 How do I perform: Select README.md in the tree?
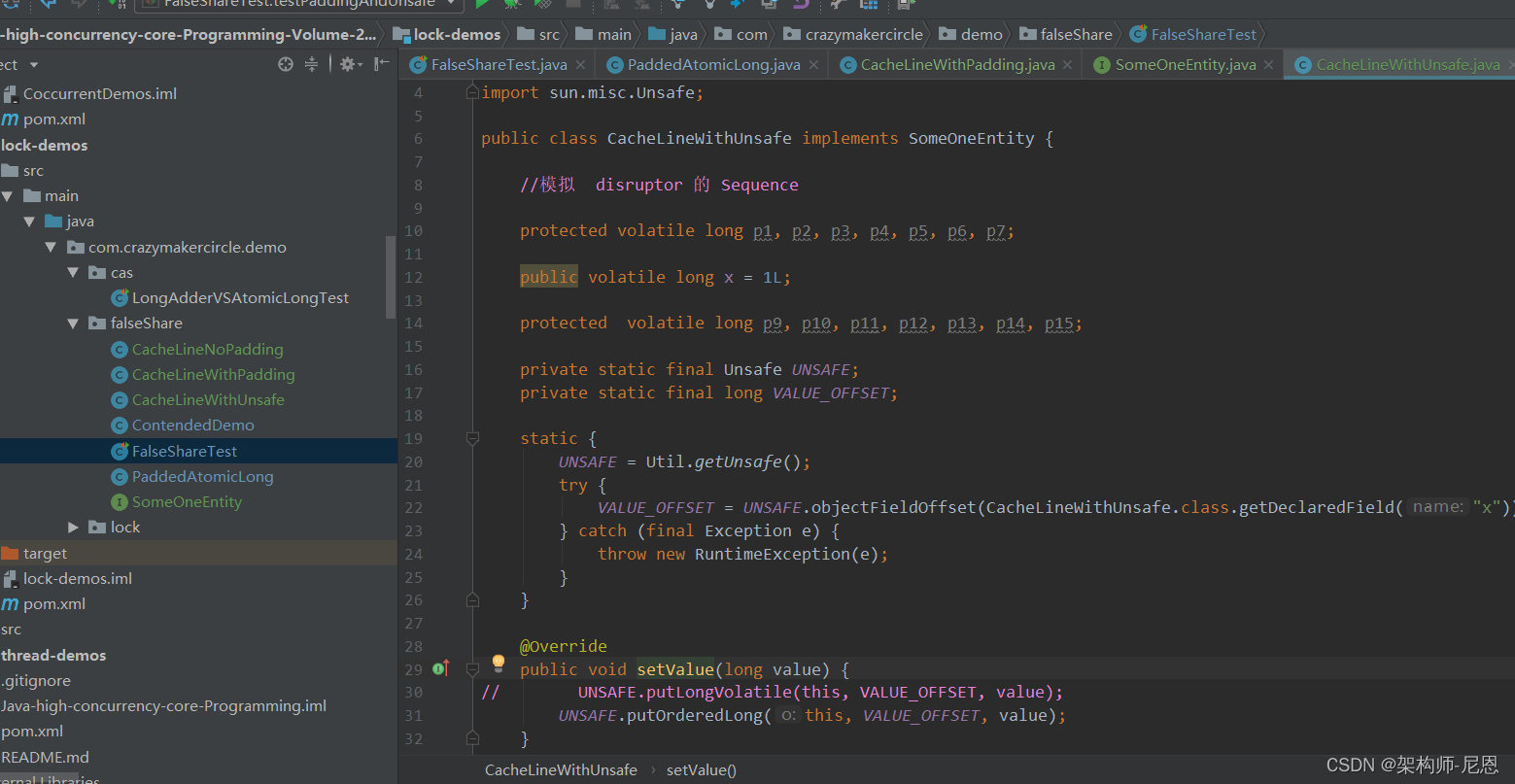[x=45, y=757]
